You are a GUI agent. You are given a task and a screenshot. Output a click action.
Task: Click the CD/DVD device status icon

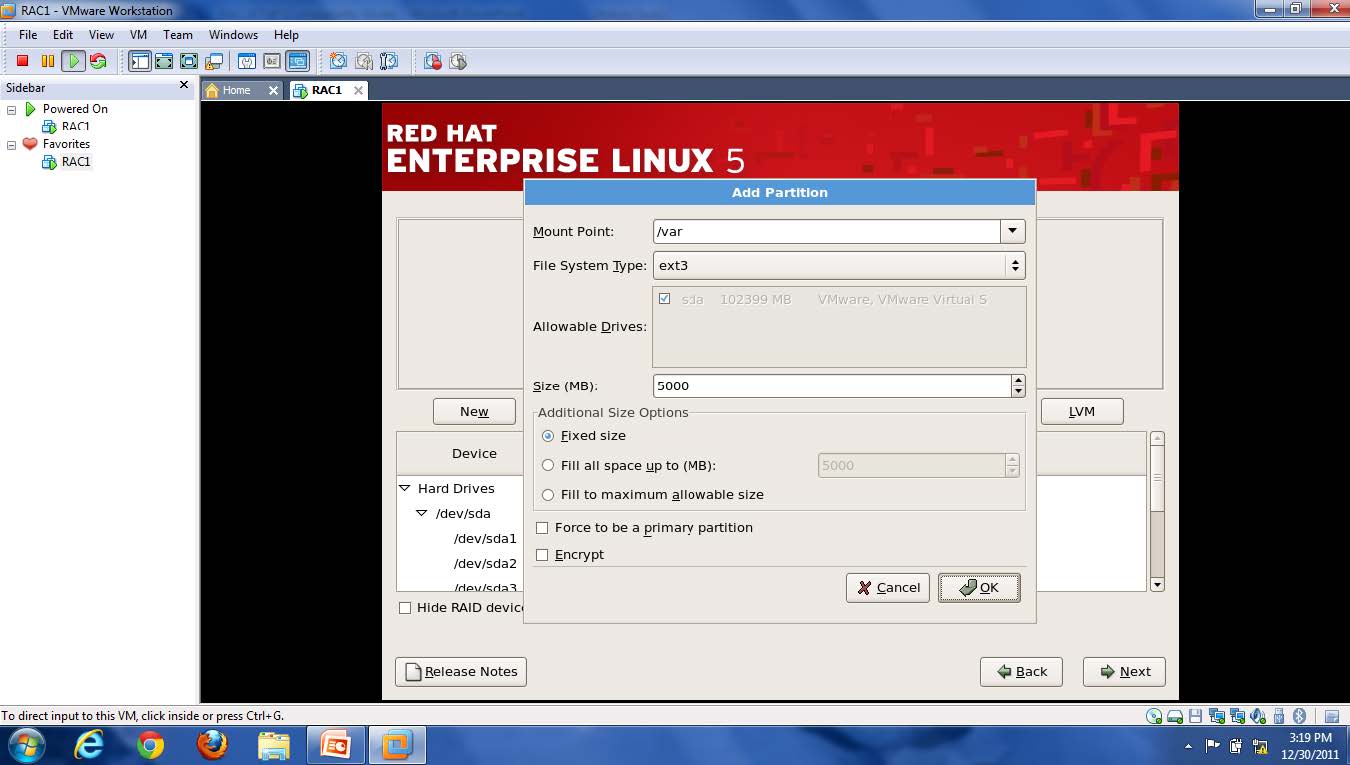pos(1155,716)
